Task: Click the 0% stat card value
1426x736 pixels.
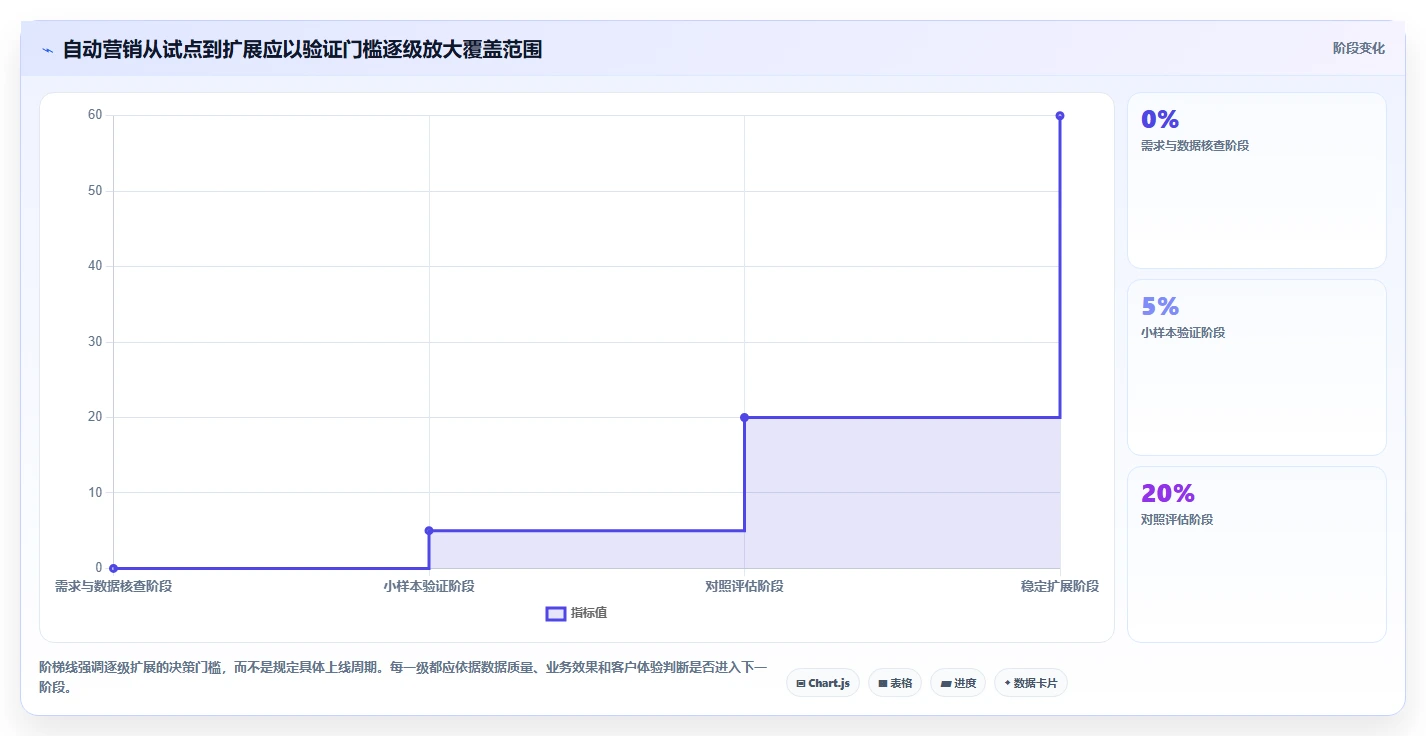Action: coord(1160,119)
